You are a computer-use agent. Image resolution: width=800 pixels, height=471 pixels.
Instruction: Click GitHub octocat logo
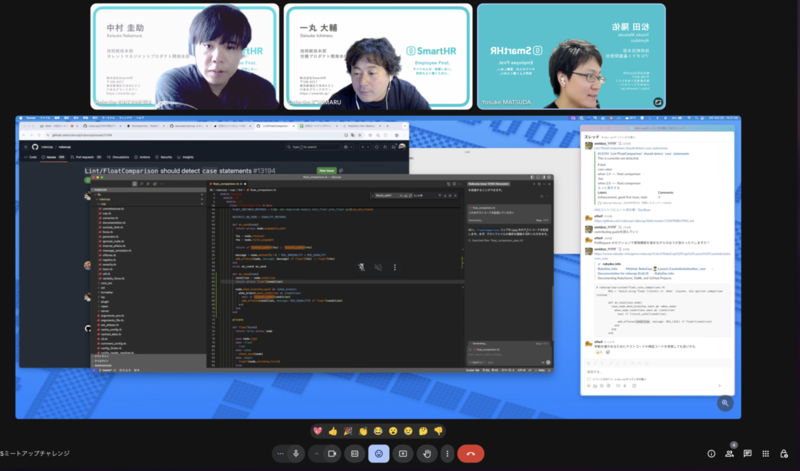(x=35, y=147)
